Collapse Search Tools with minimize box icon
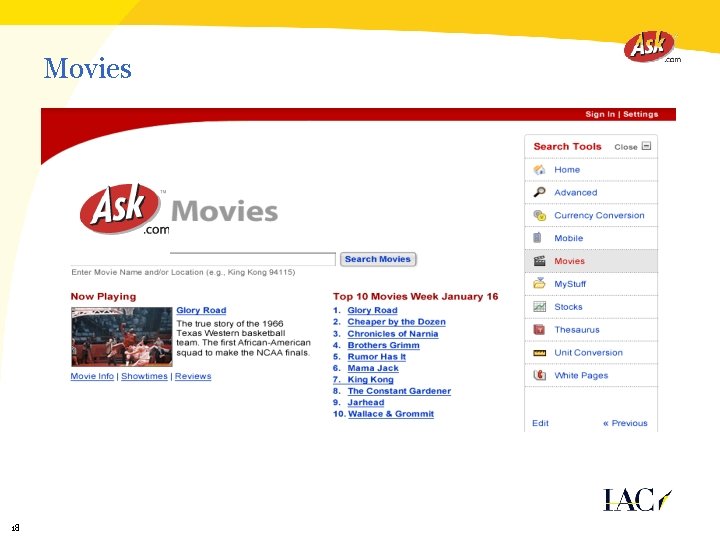720x540 pixels. pos(647,146)
